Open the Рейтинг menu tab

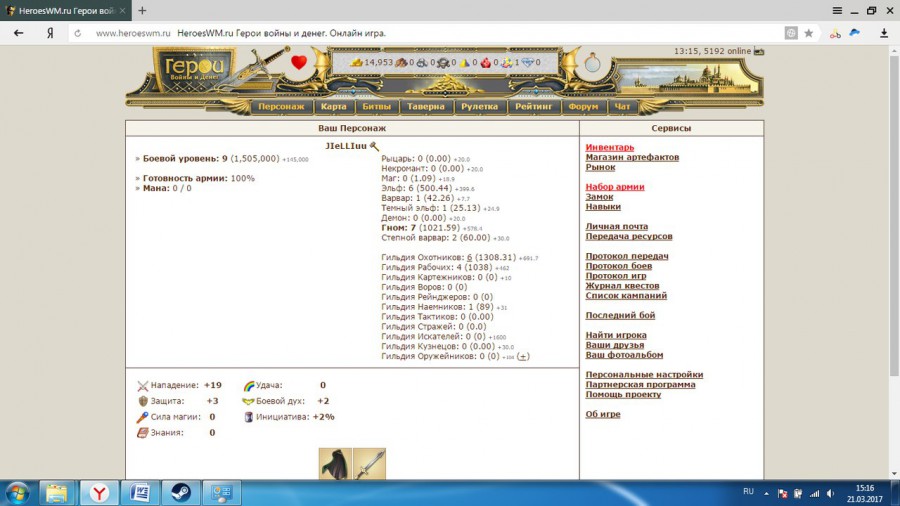pos(533,106)
